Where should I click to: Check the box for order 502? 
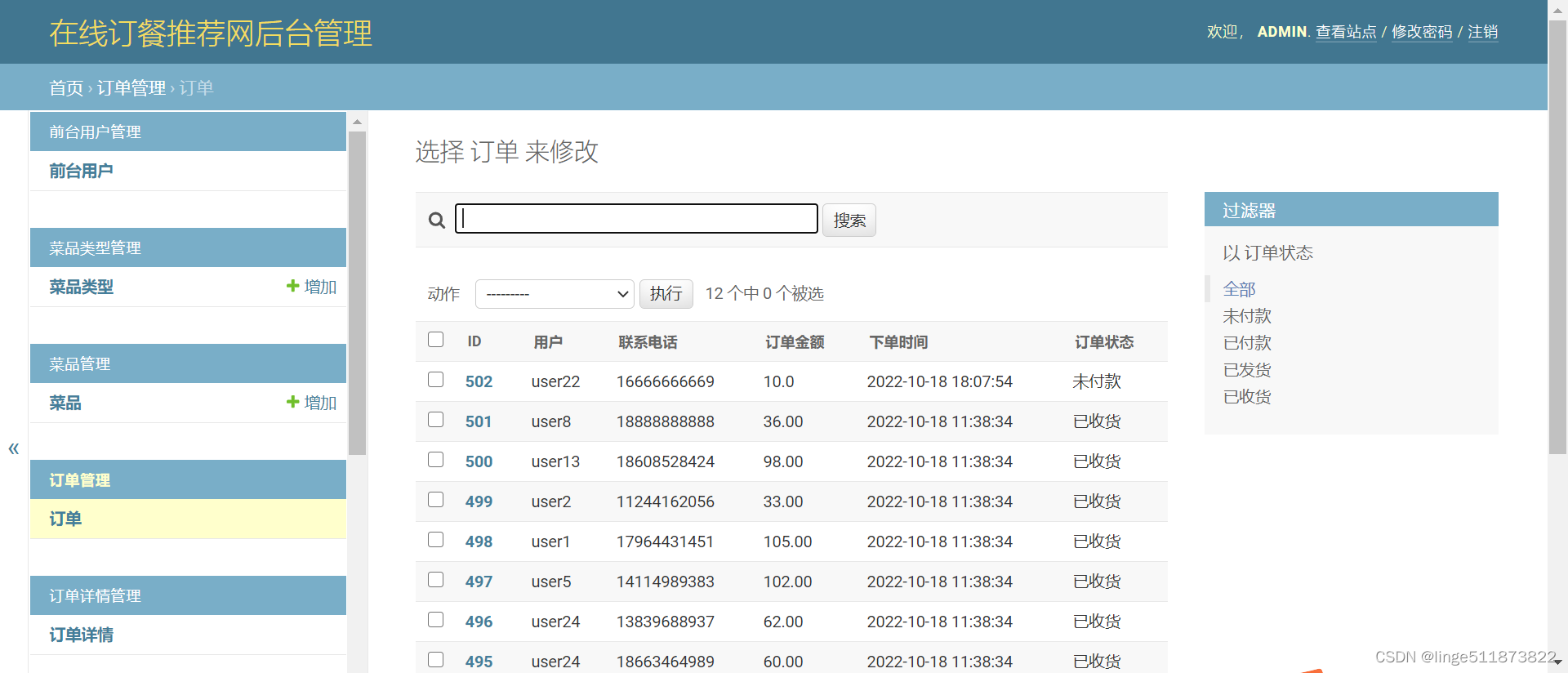click(x=436, y=380)
